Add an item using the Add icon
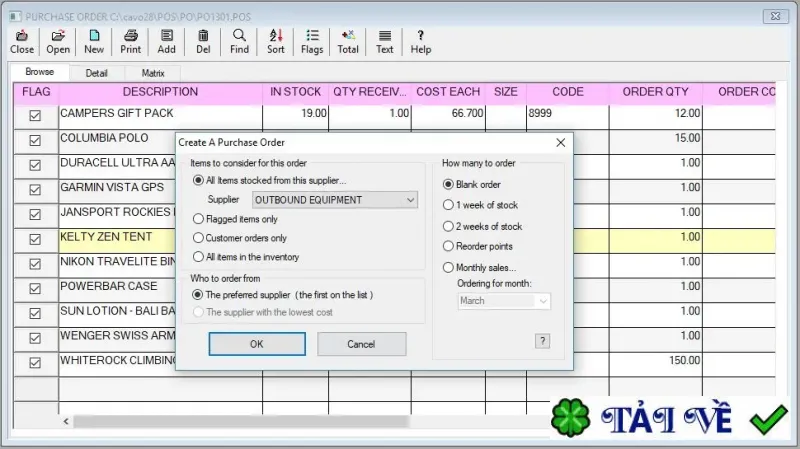The width and height of the screenshot is (800, 449). pyautogui.click(x=166, y=42)
